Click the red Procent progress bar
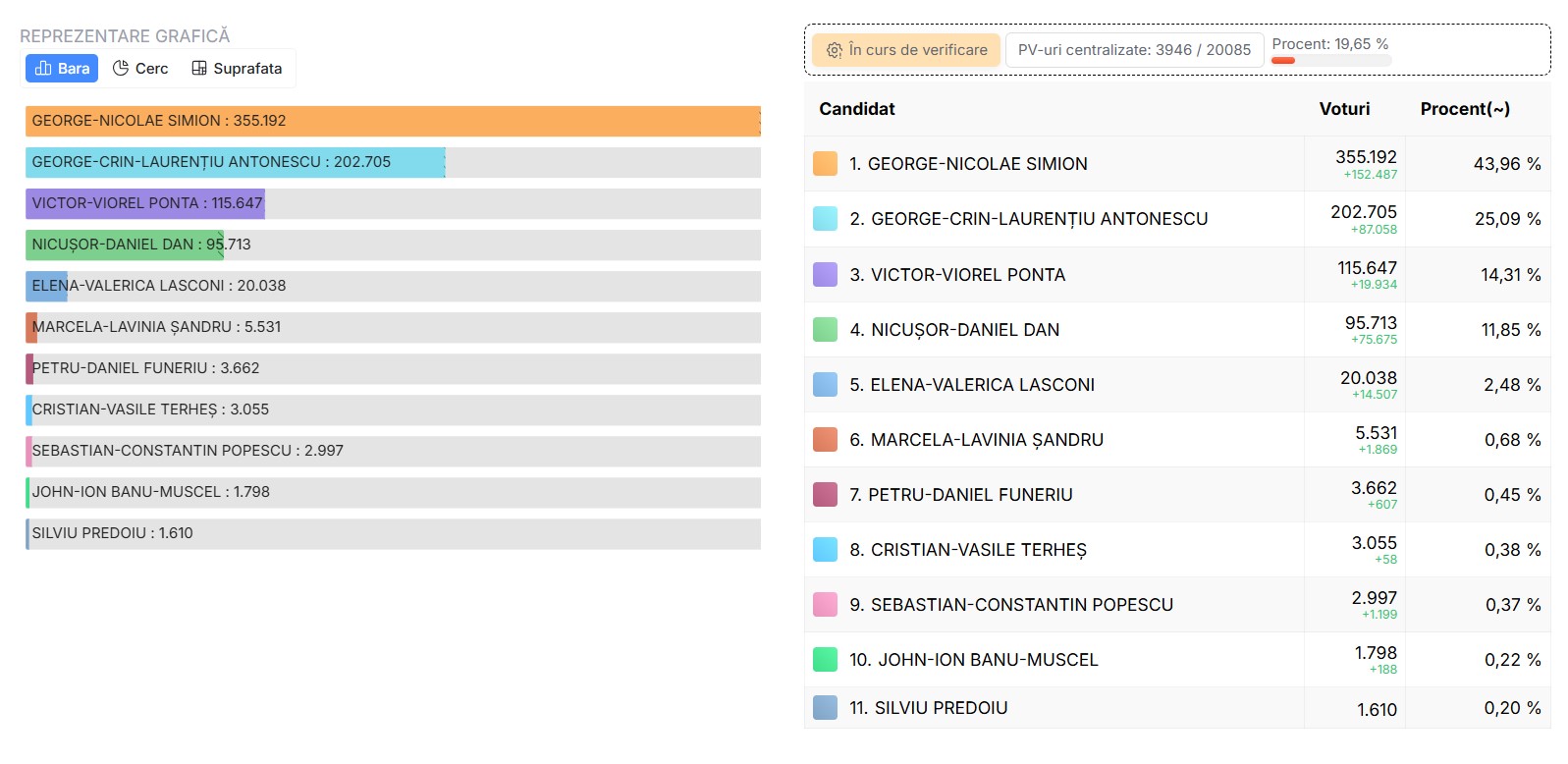 click(x=1283, y=61)
